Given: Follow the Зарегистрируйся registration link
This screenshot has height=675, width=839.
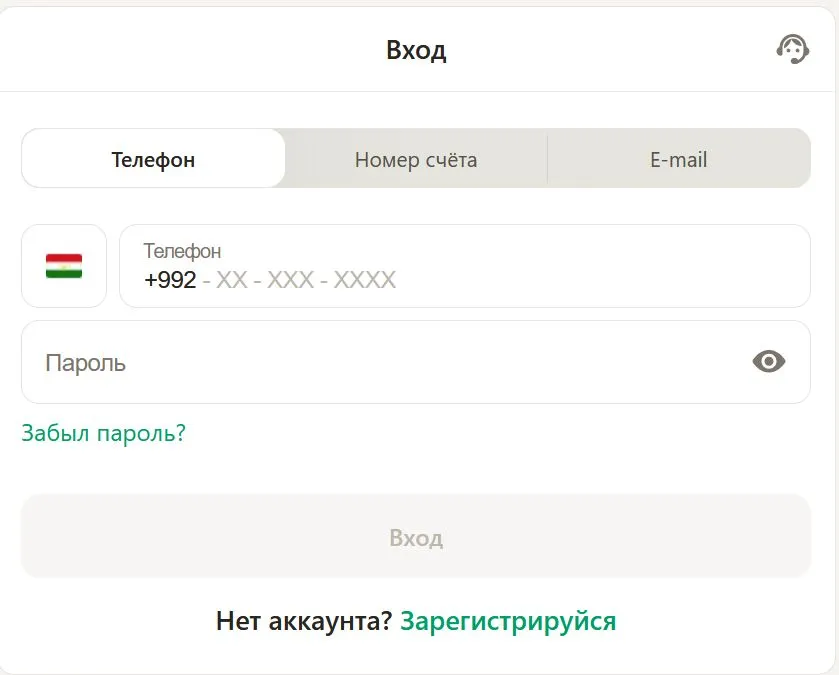Looking at the screenshot, I should point(508,621).
